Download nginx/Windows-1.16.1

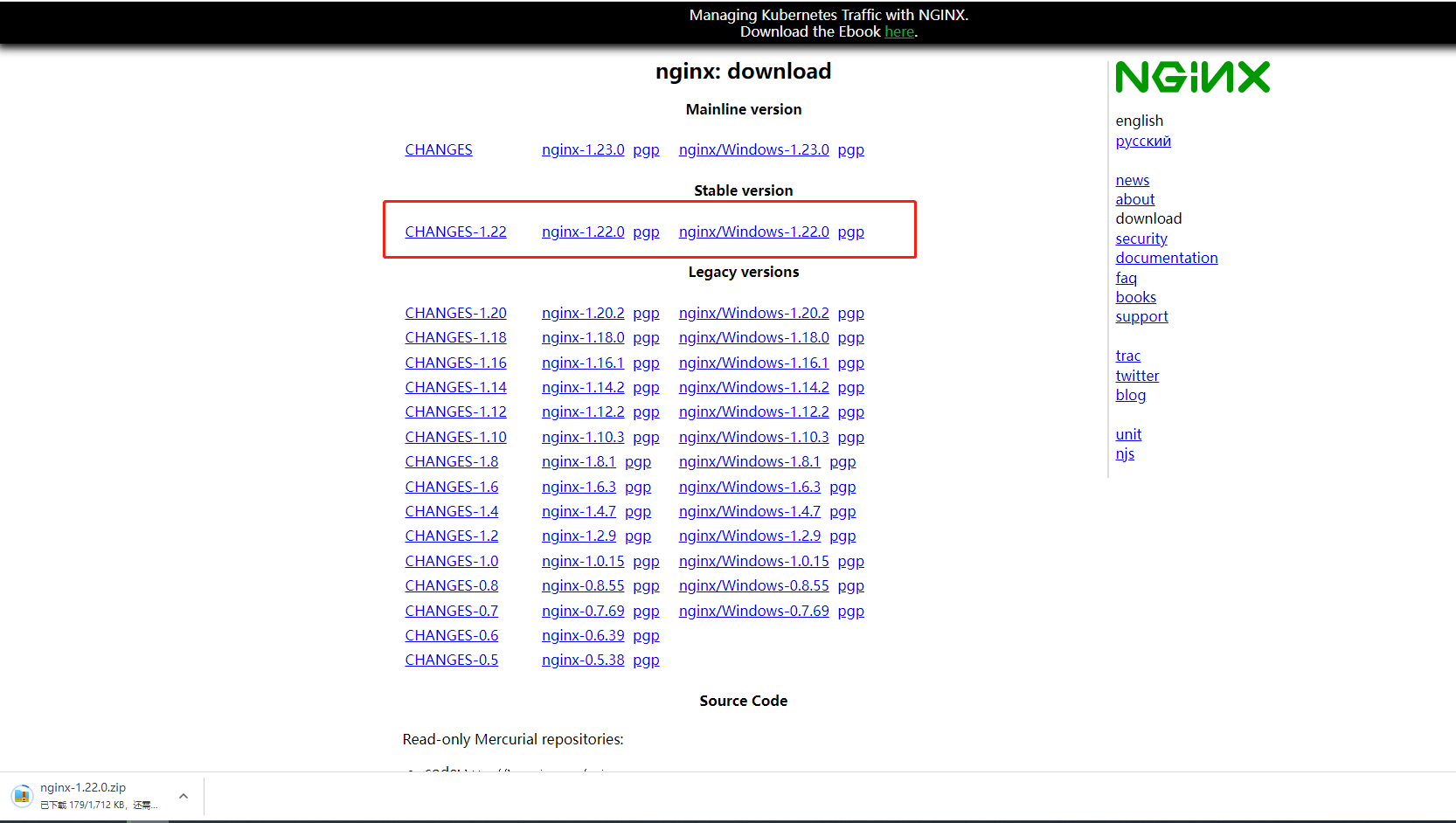pyautogui.click(x=754, y=363)
